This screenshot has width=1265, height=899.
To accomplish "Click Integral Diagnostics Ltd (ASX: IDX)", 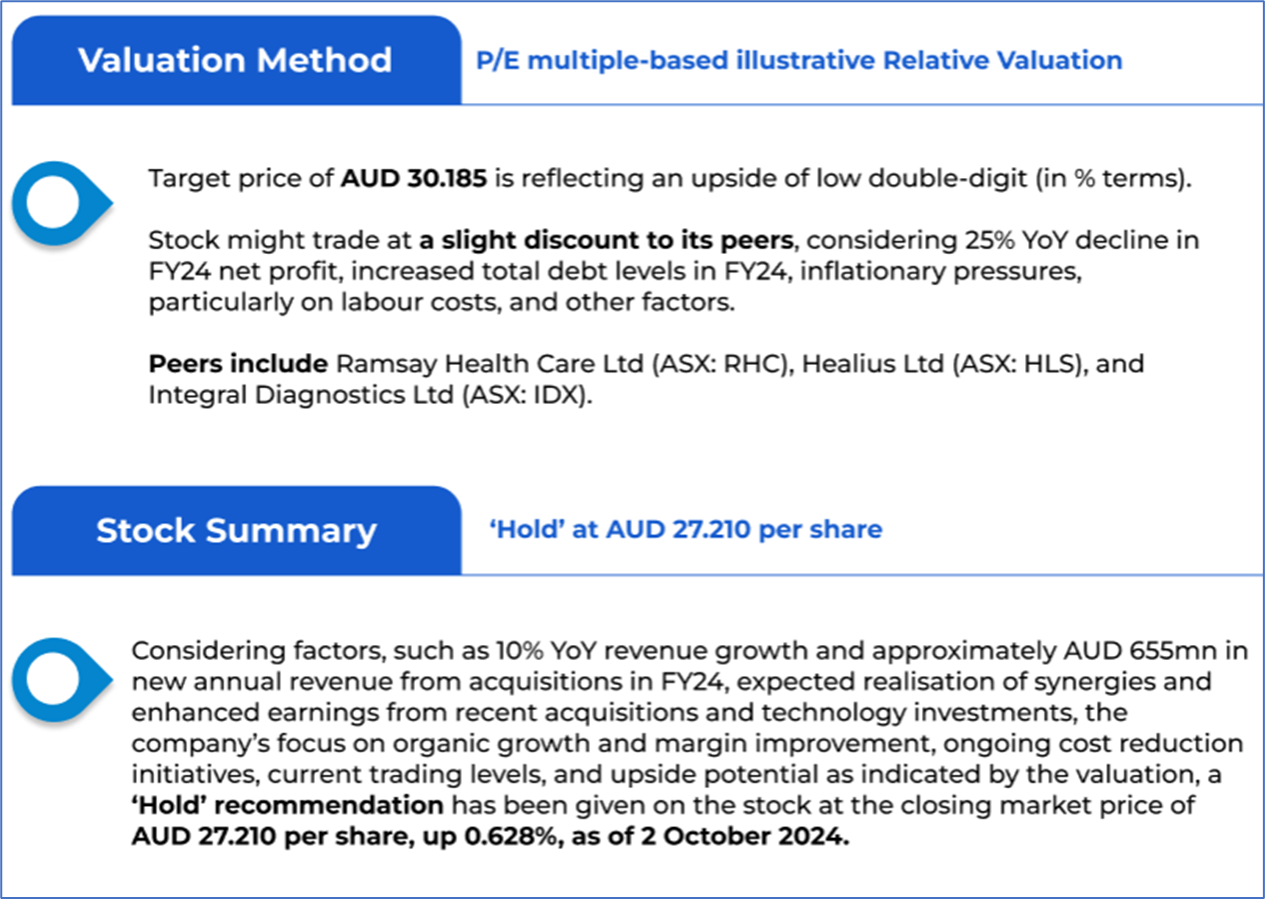I will tap(371, 395).
